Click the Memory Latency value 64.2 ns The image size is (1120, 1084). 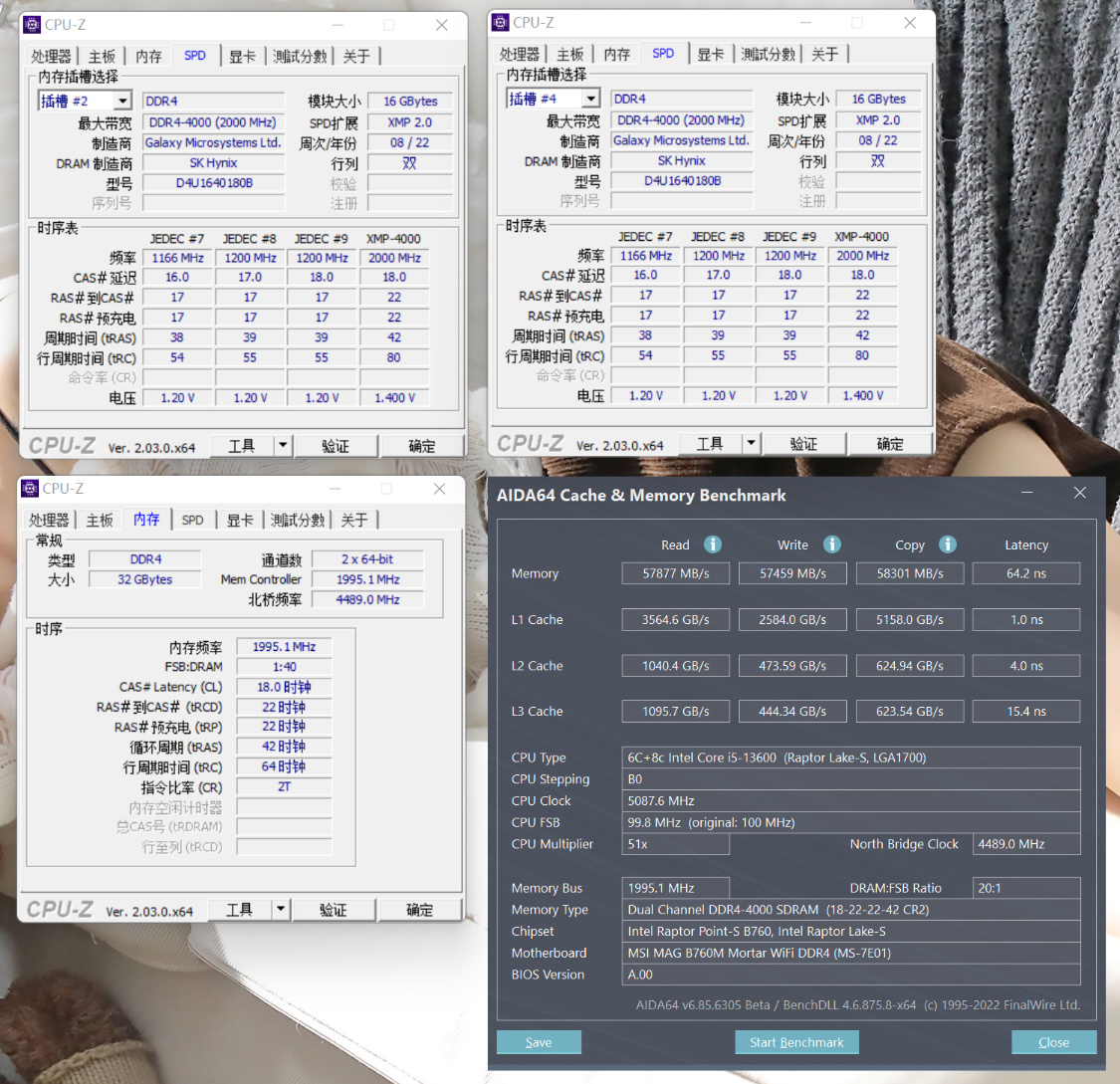point(1026,573)
